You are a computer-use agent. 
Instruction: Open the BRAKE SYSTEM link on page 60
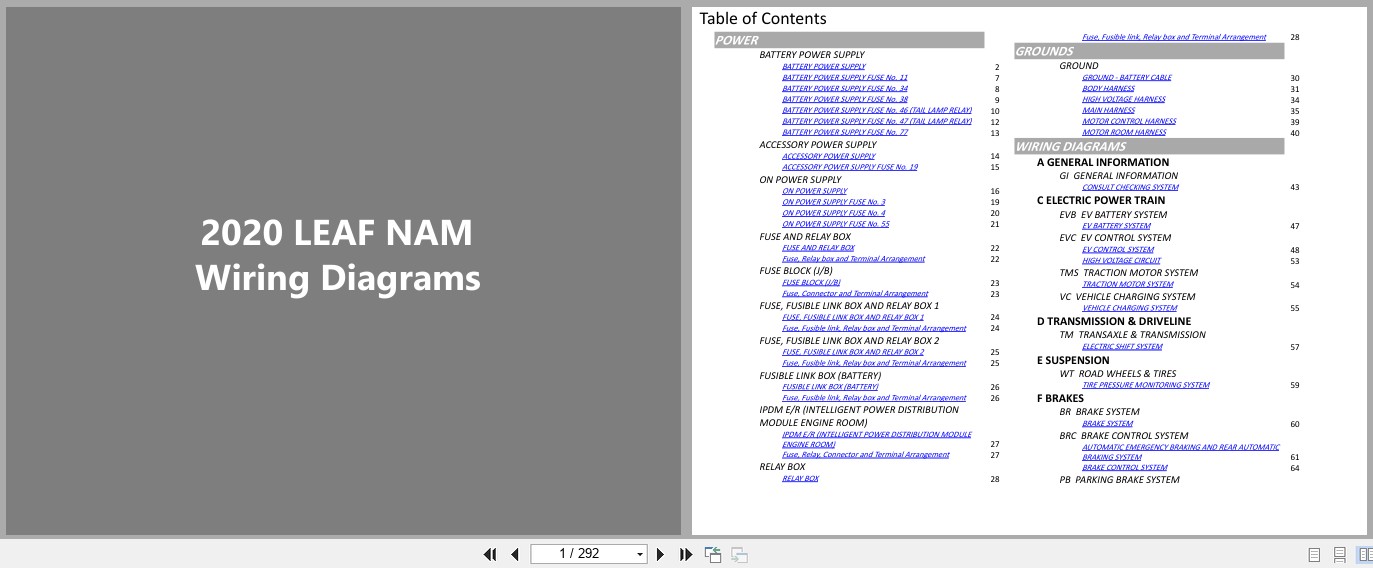pyautogui.click(x=1107, y=424)
